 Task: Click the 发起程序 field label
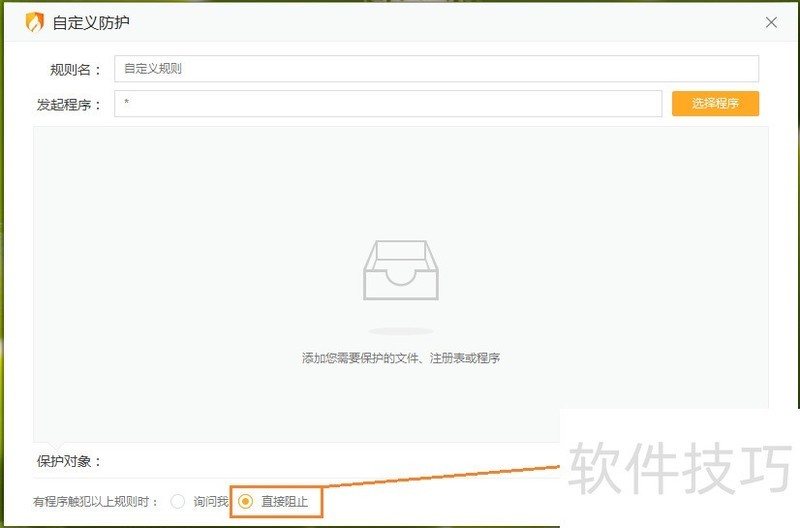point(69,104)
